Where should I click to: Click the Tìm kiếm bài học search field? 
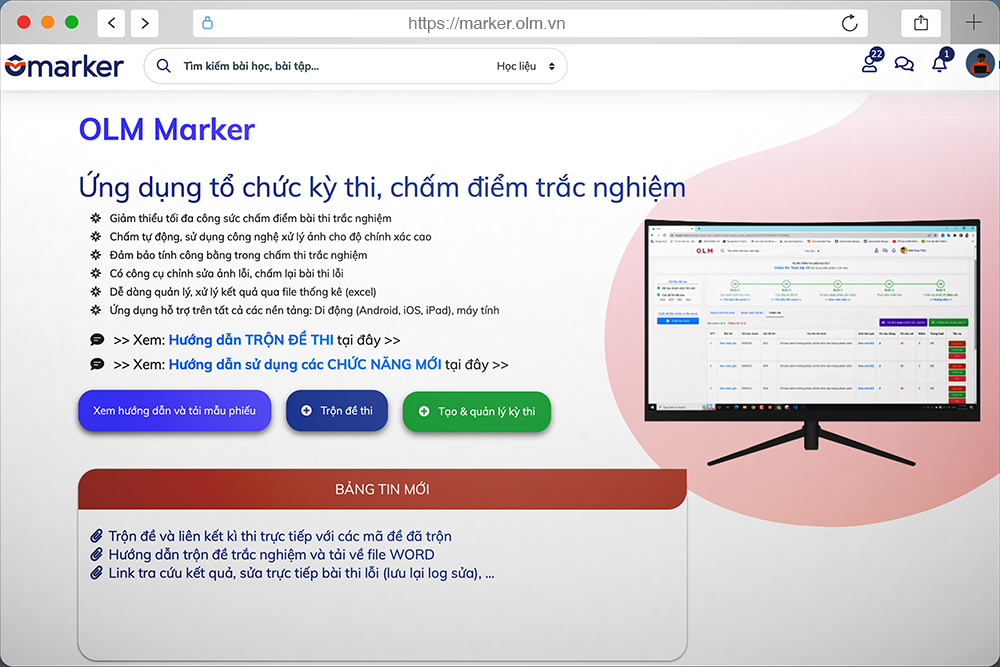pyautogui.click(x=250, y=64)
